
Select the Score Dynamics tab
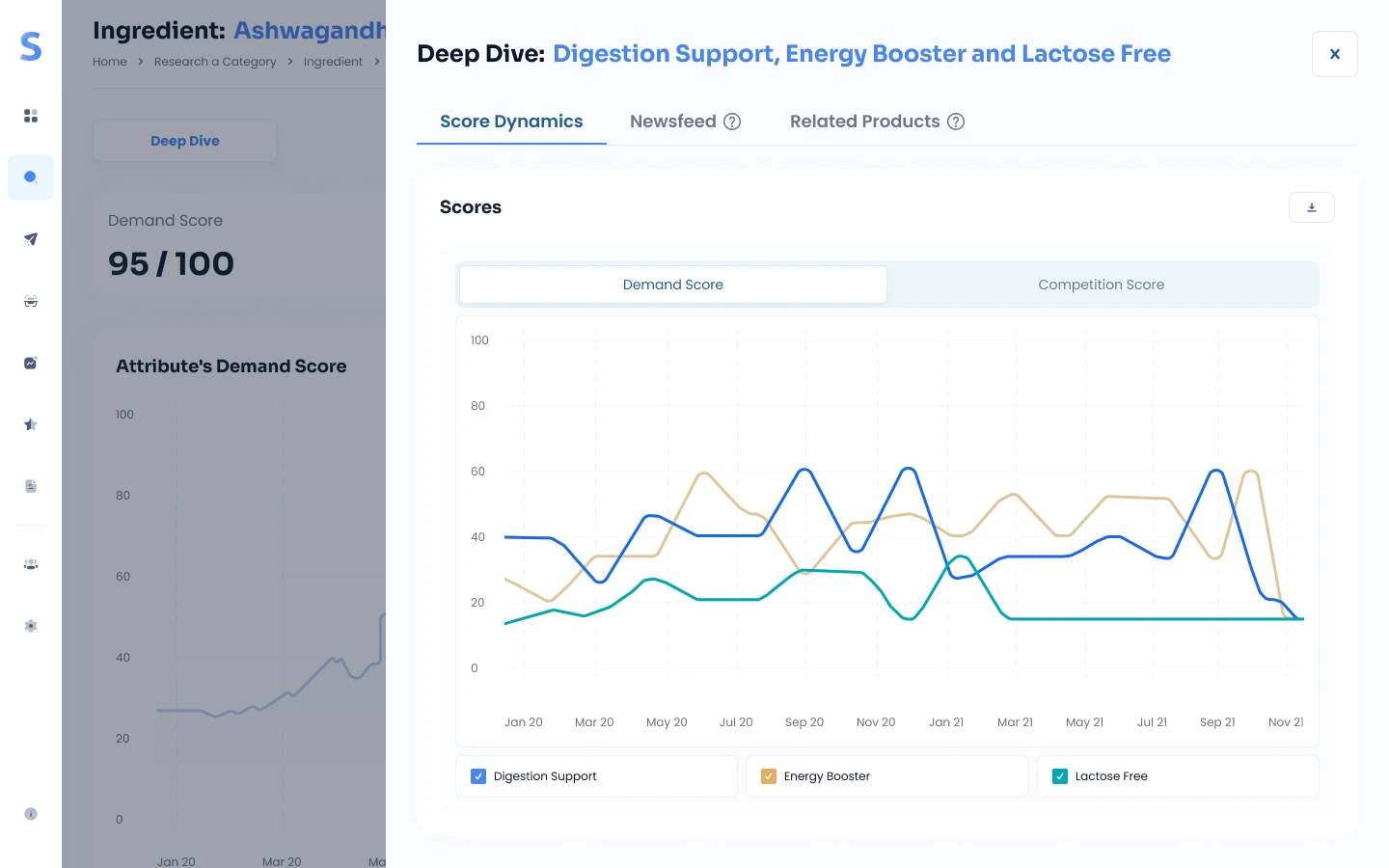pos(511,122)
